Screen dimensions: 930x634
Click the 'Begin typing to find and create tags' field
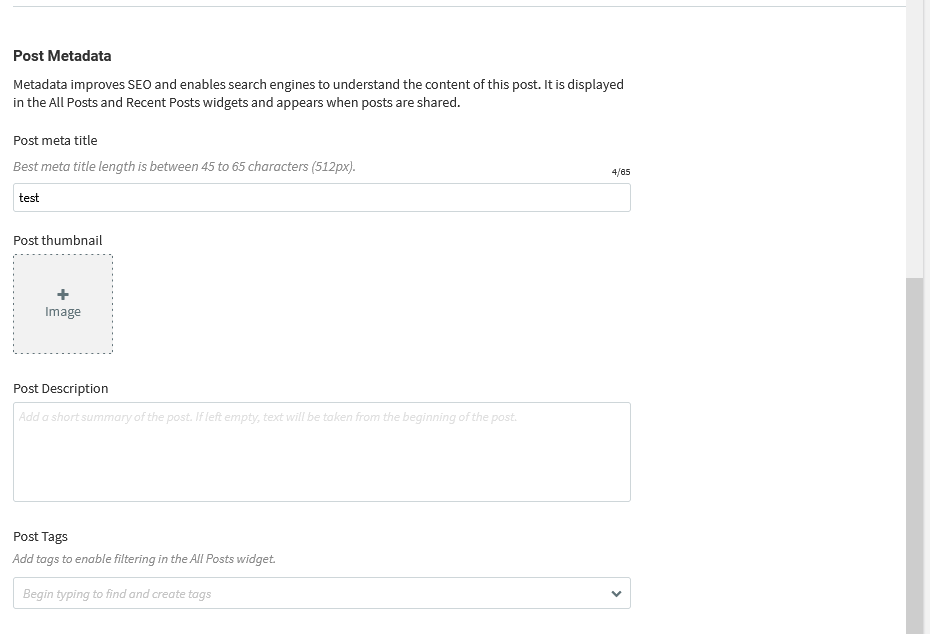322,593
